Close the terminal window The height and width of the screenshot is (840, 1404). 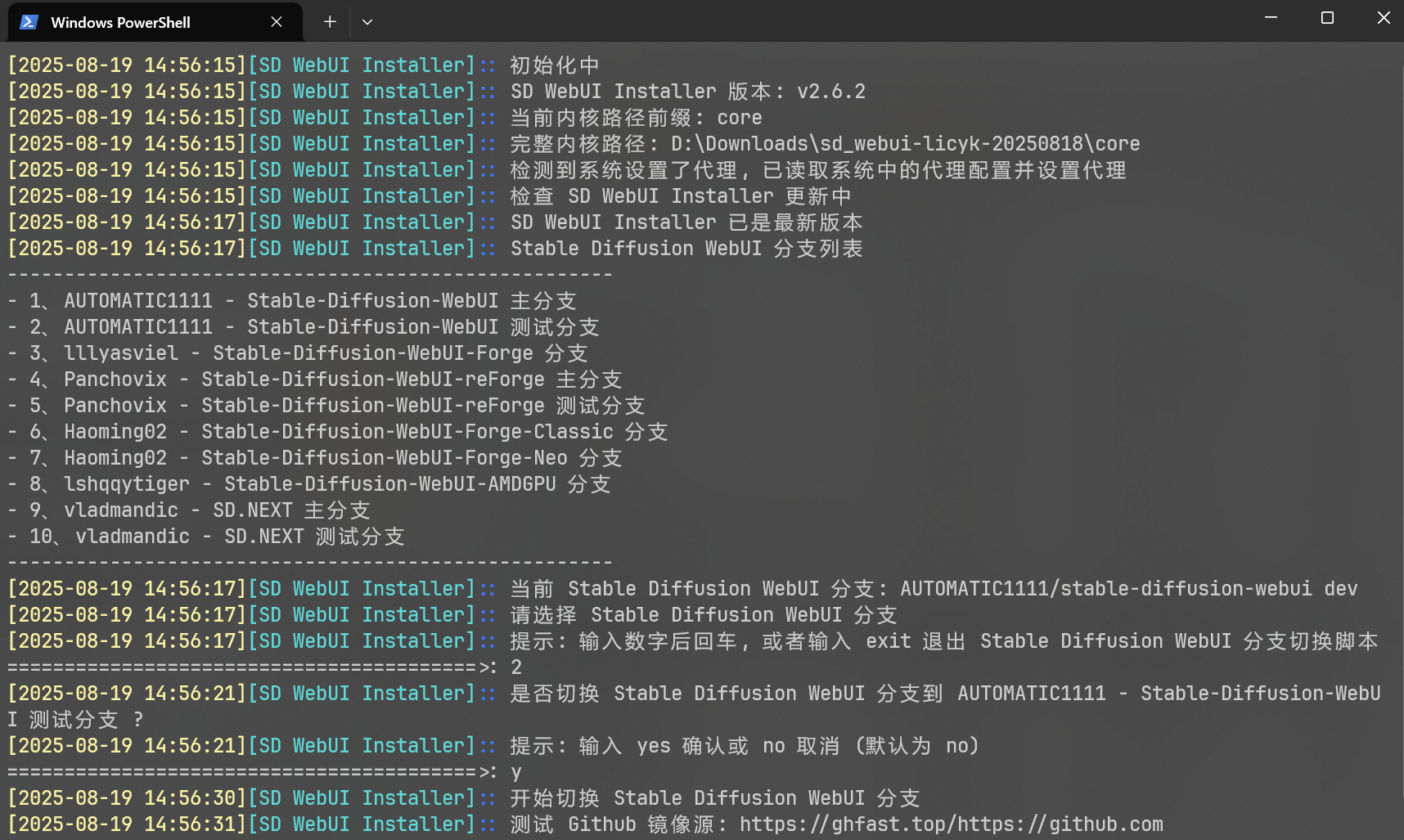pyautogui.click(x=1384, y=18)
